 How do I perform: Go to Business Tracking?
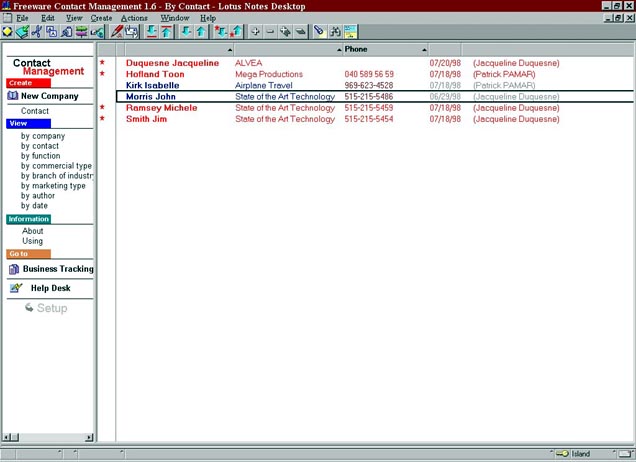58,269
